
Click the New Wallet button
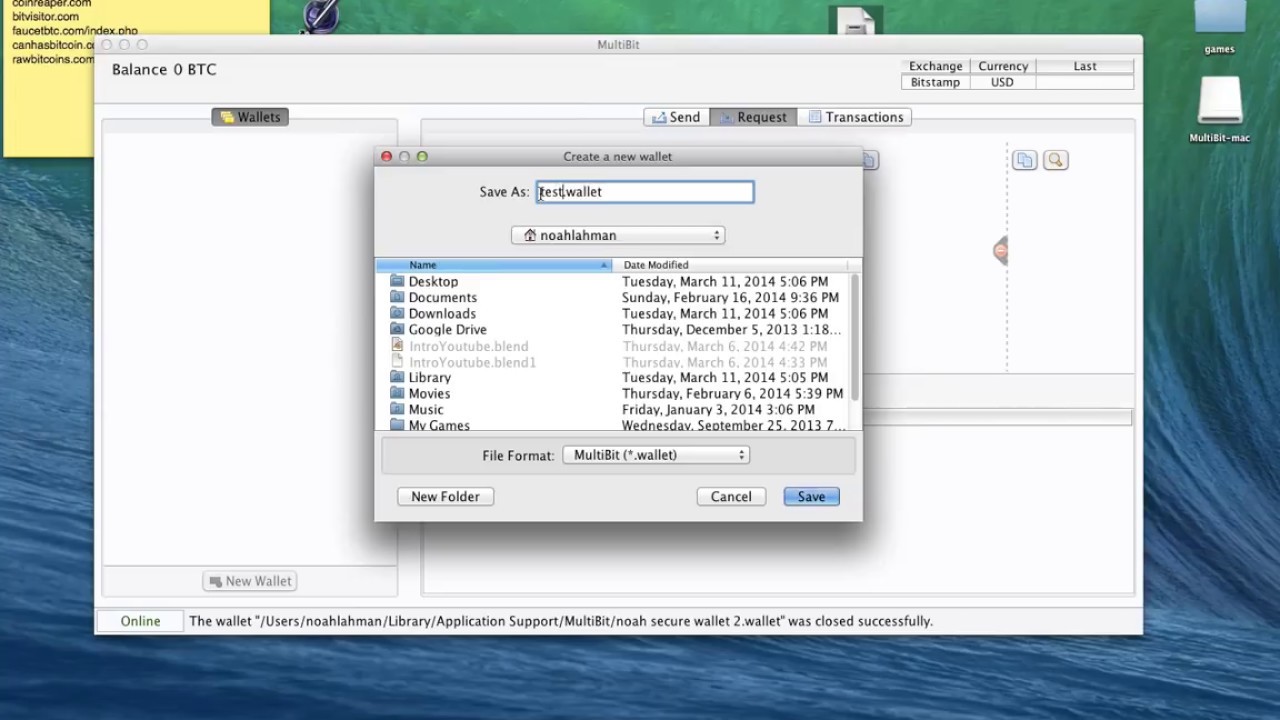250,581
